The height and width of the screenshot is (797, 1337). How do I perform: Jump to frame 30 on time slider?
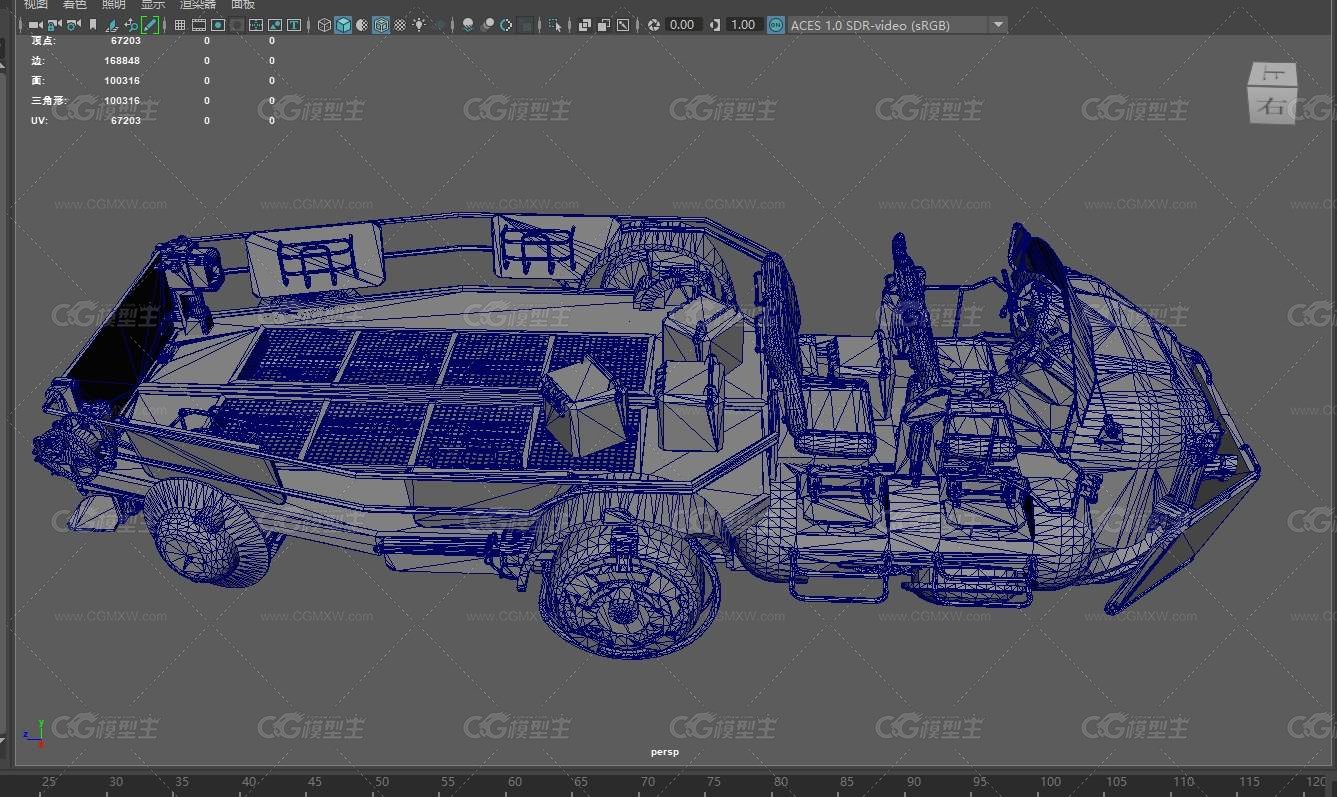[116, 782]
